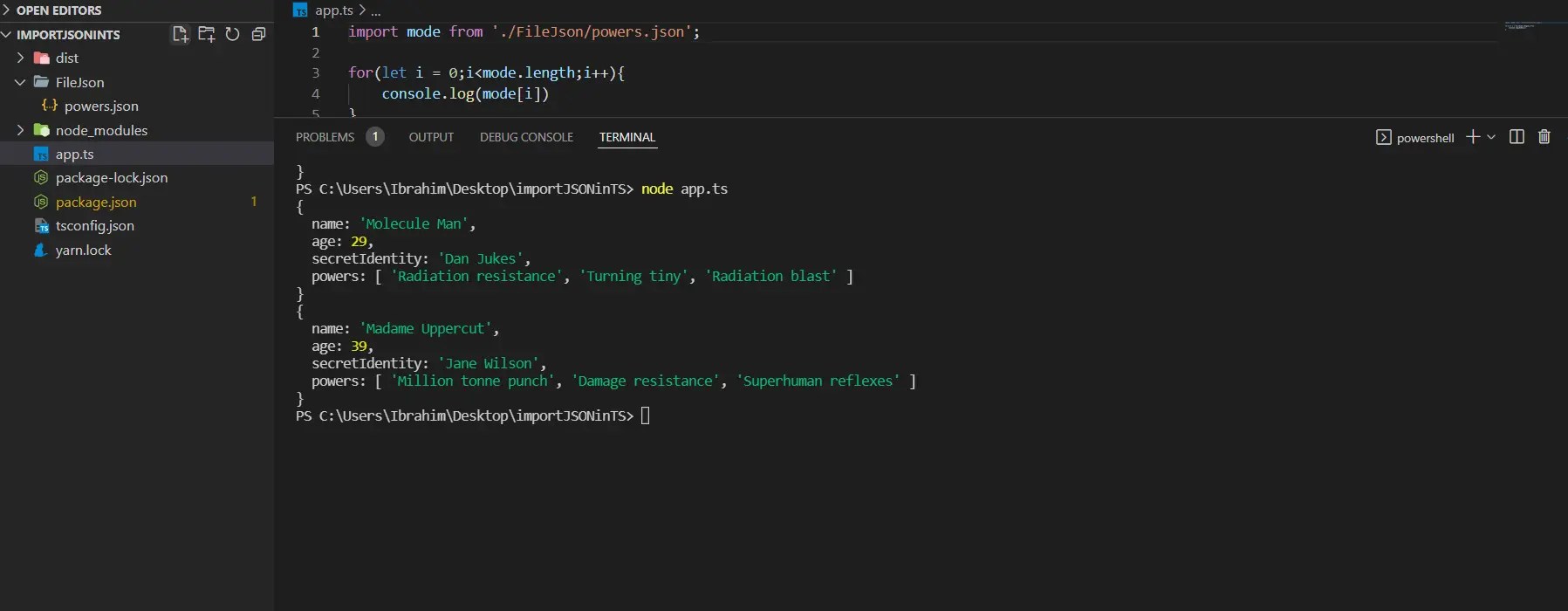The image size is (1568, 611).
Task: Collapse all folders in Explorer
Action: pos(258,34)
